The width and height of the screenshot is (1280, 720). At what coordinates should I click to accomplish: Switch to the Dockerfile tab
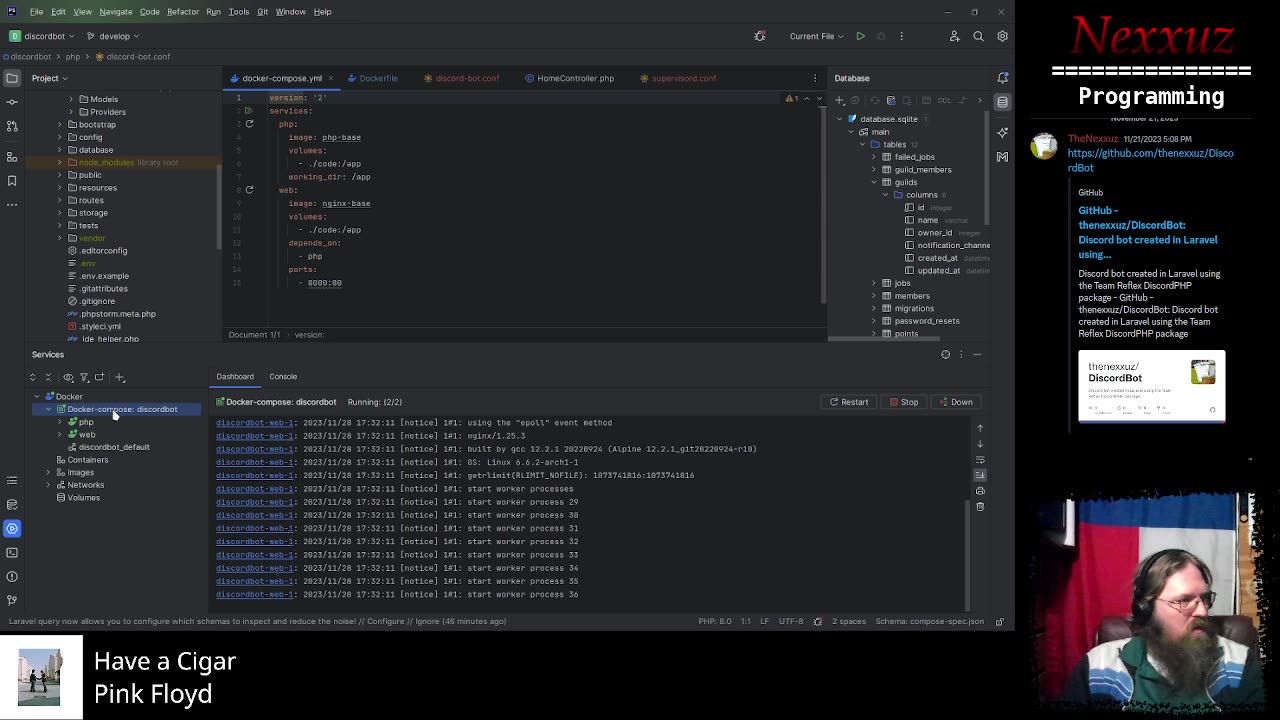372,78
